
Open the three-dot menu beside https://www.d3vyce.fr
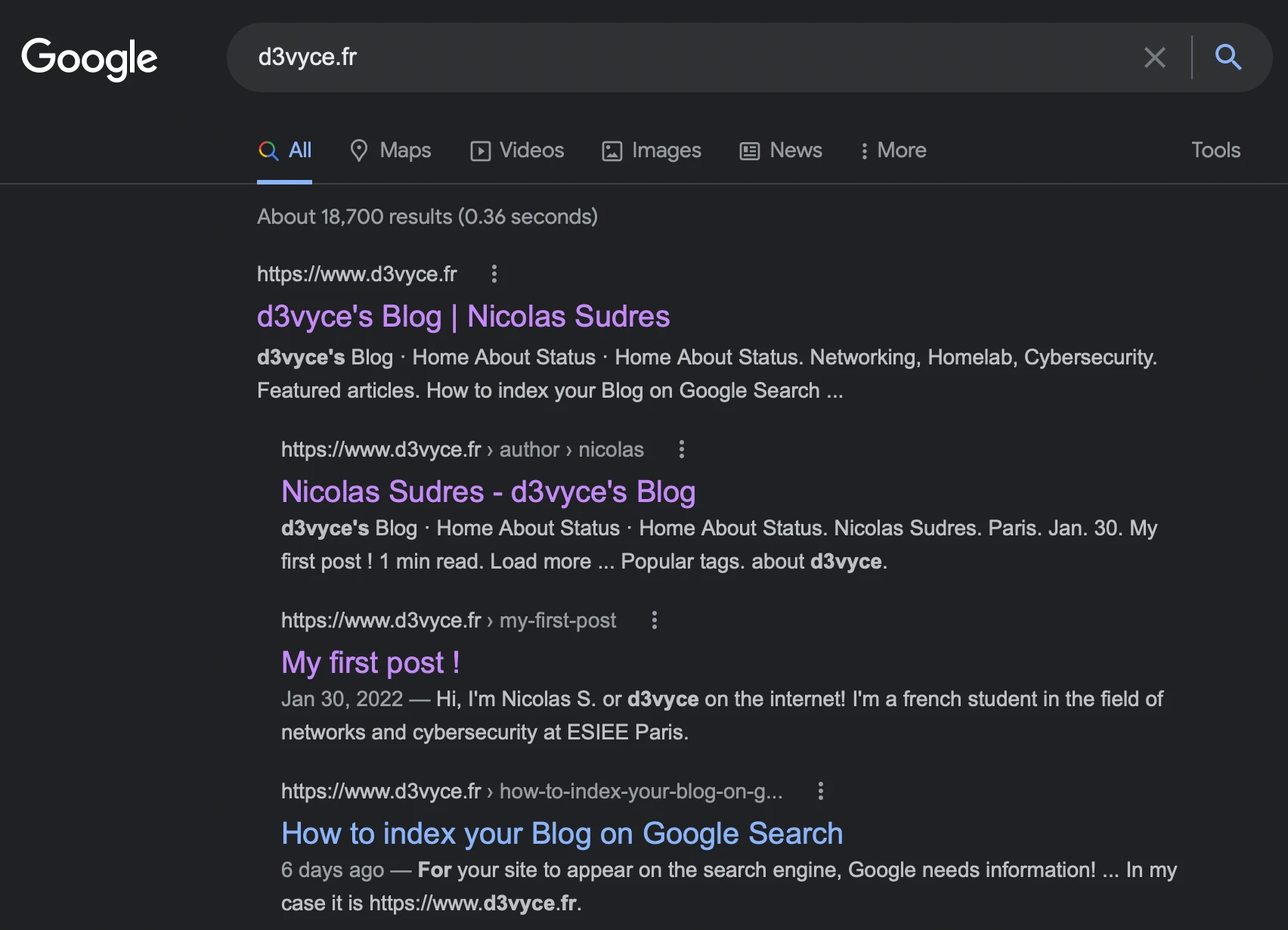pos(493,274)
